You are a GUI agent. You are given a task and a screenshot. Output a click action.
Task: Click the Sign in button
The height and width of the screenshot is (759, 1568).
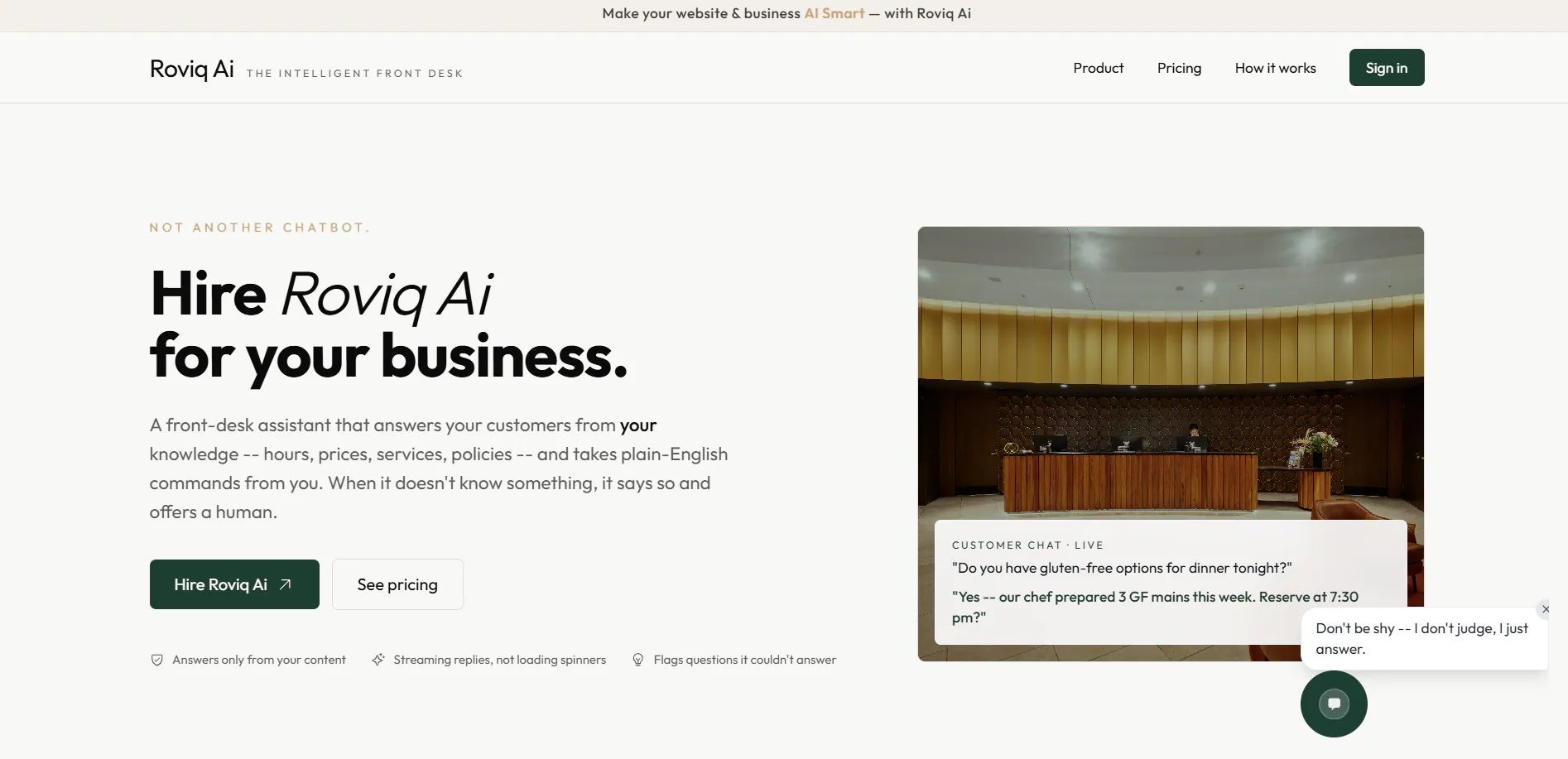coord(1387,68)
